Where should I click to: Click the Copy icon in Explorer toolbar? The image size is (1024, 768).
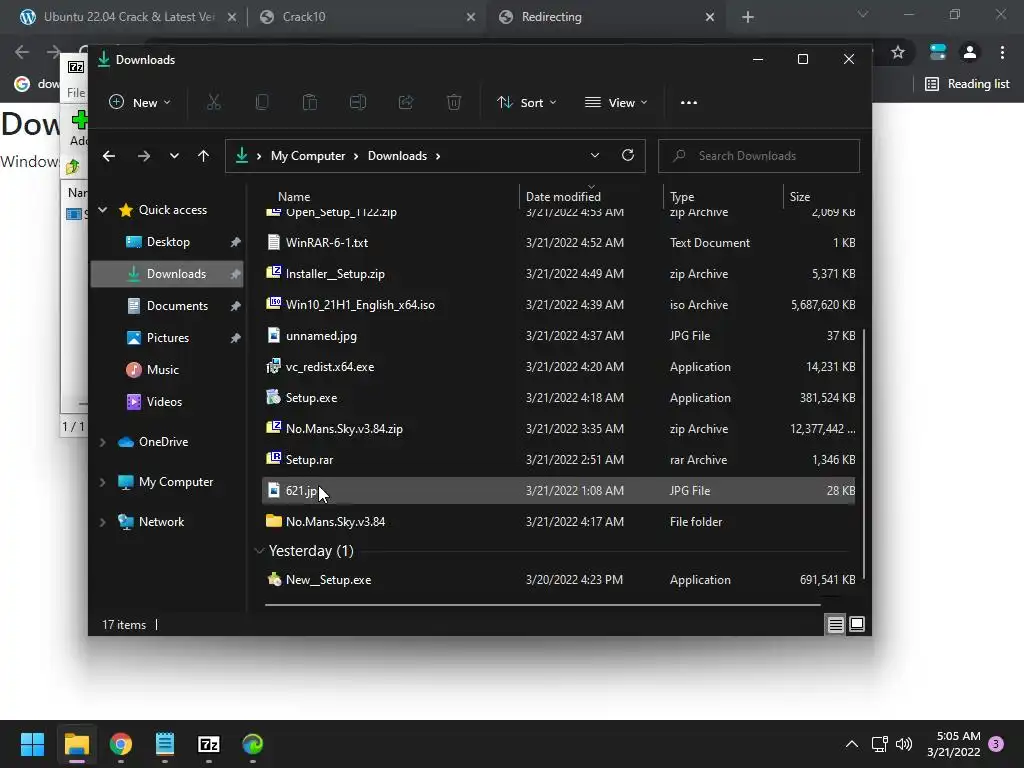(x=262, y=103)
